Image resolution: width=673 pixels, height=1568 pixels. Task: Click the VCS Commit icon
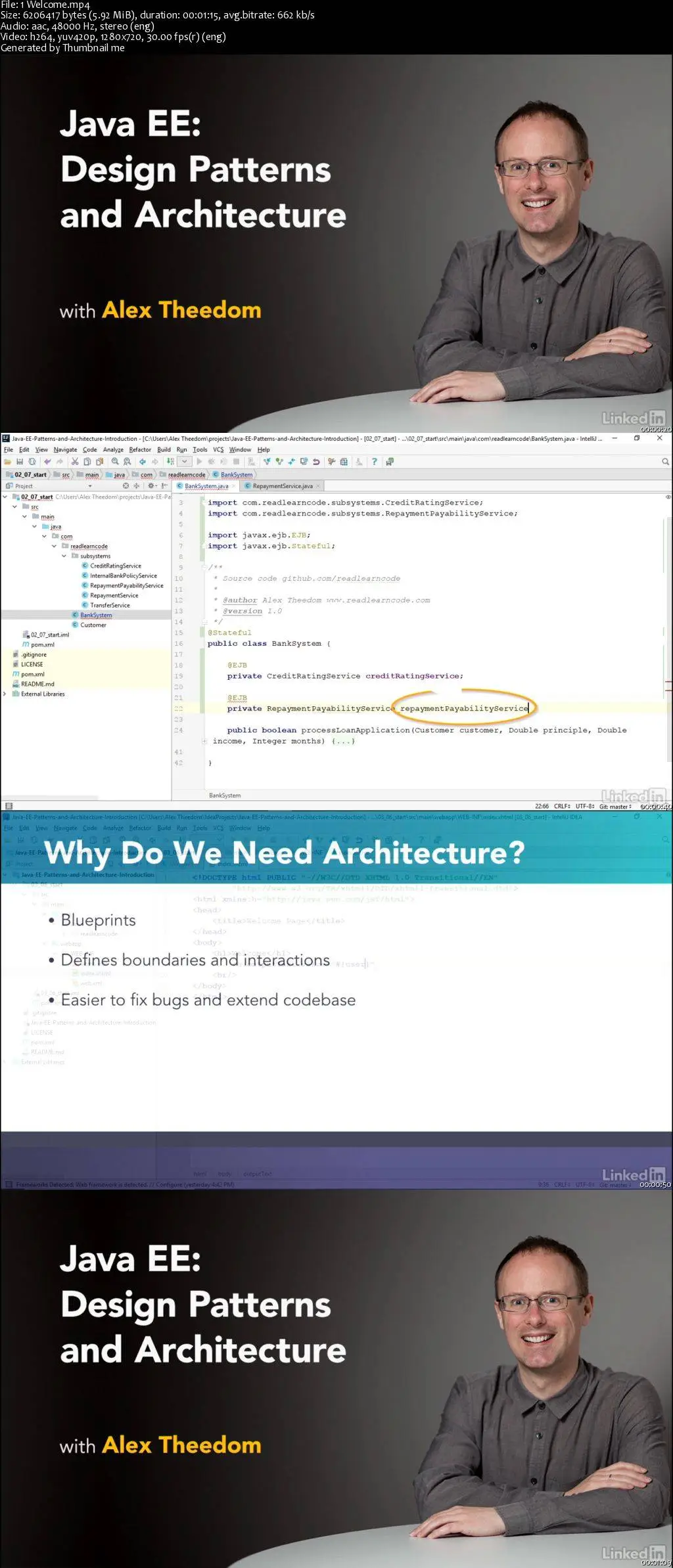(279, 461)
